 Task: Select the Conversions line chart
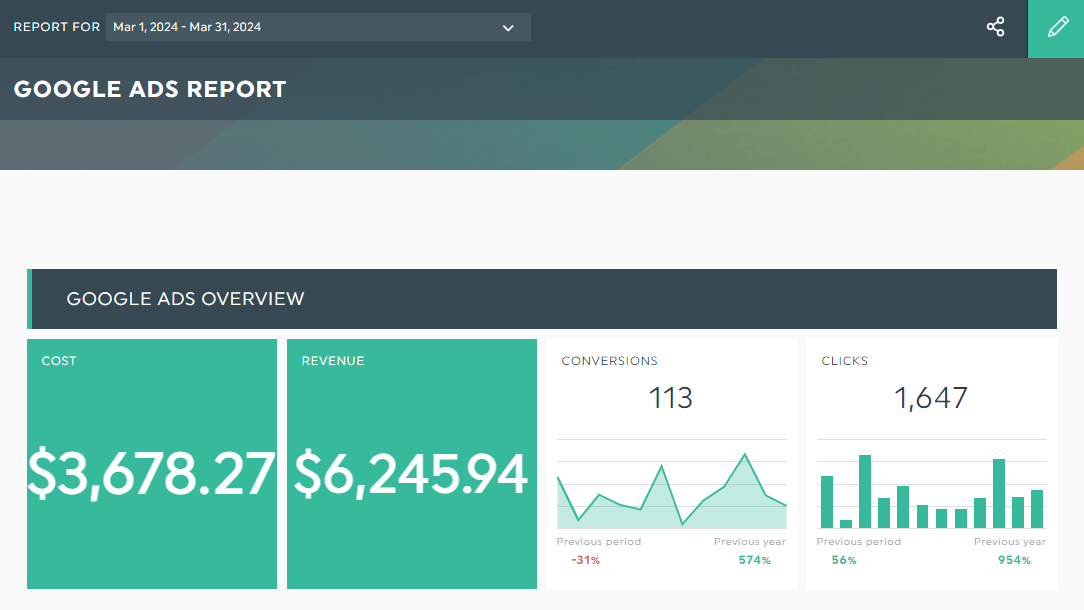(672, 484)
